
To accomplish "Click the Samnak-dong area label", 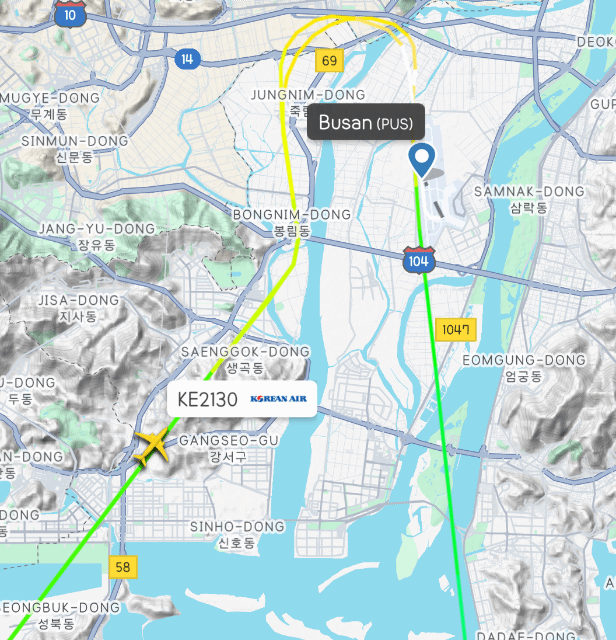I will (x=529, y=199).
